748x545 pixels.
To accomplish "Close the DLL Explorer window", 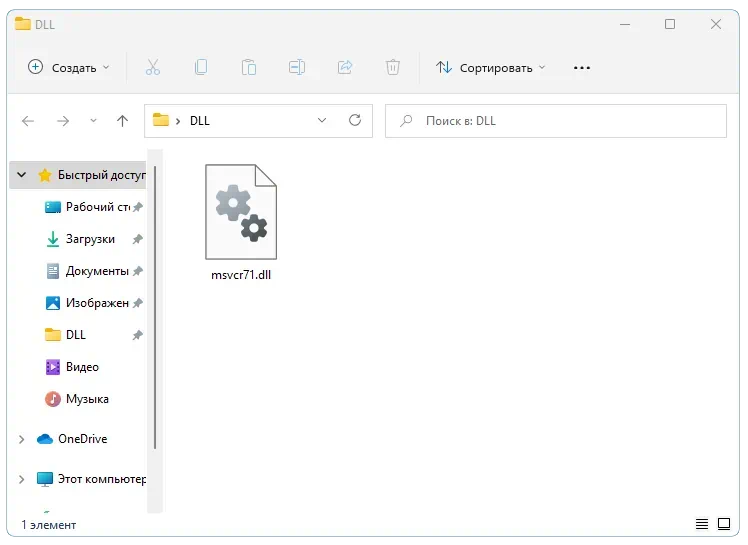I will pyautogui.click(x=716, y=24).
